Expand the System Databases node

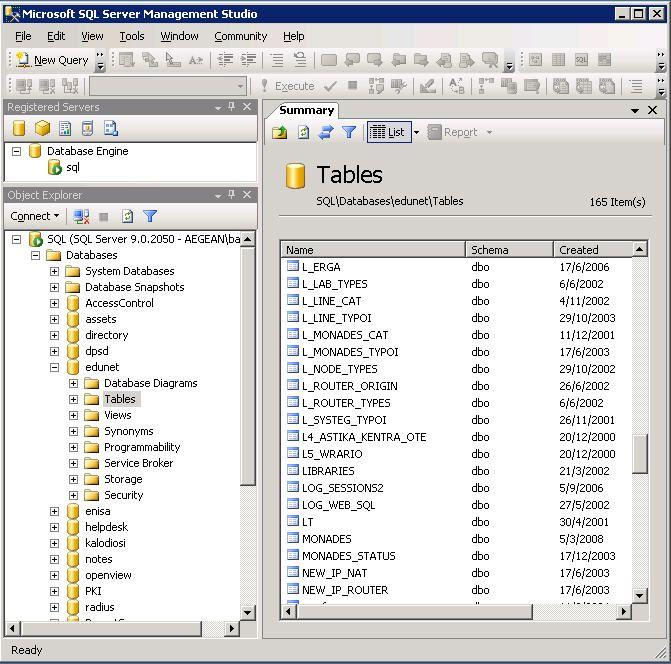(54, 271)
